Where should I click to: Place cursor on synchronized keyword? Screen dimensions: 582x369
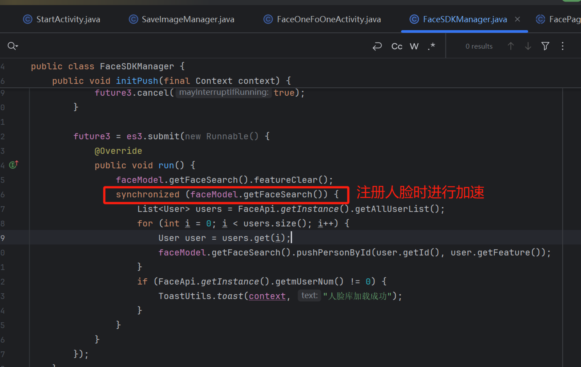coord(147,195)
